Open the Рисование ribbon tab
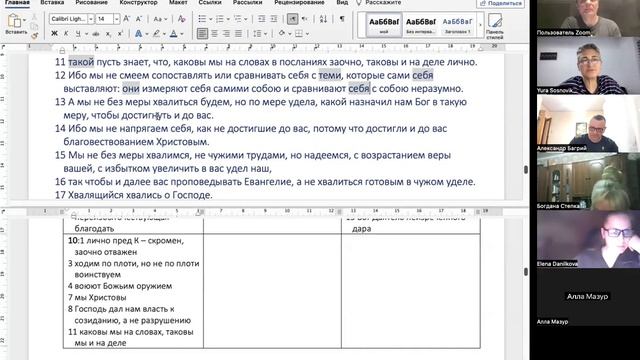 [91, 2]
